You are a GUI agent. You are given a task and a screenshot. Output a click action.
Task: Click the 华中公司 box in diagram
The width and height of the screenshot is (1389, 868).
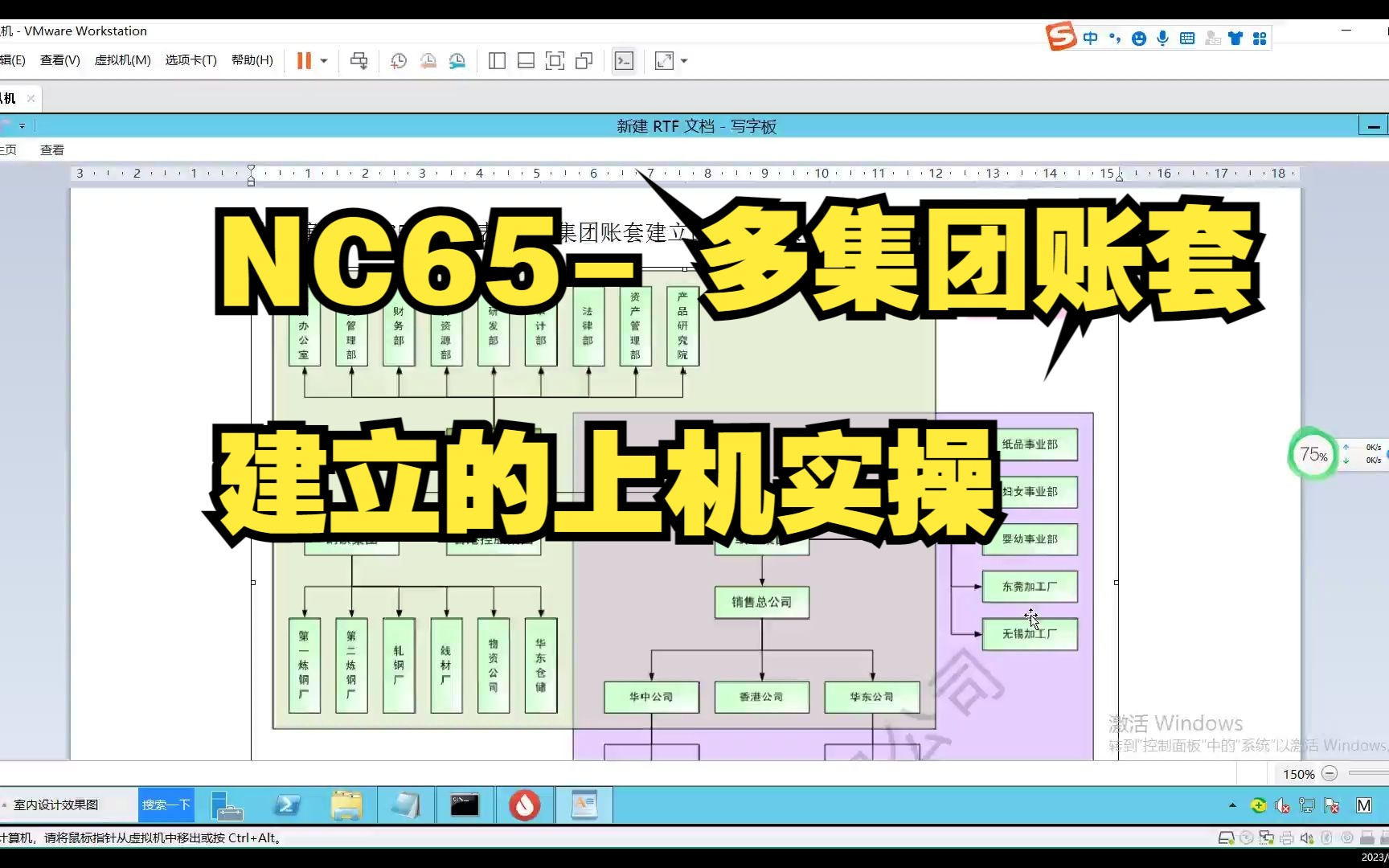click(652, 697)
